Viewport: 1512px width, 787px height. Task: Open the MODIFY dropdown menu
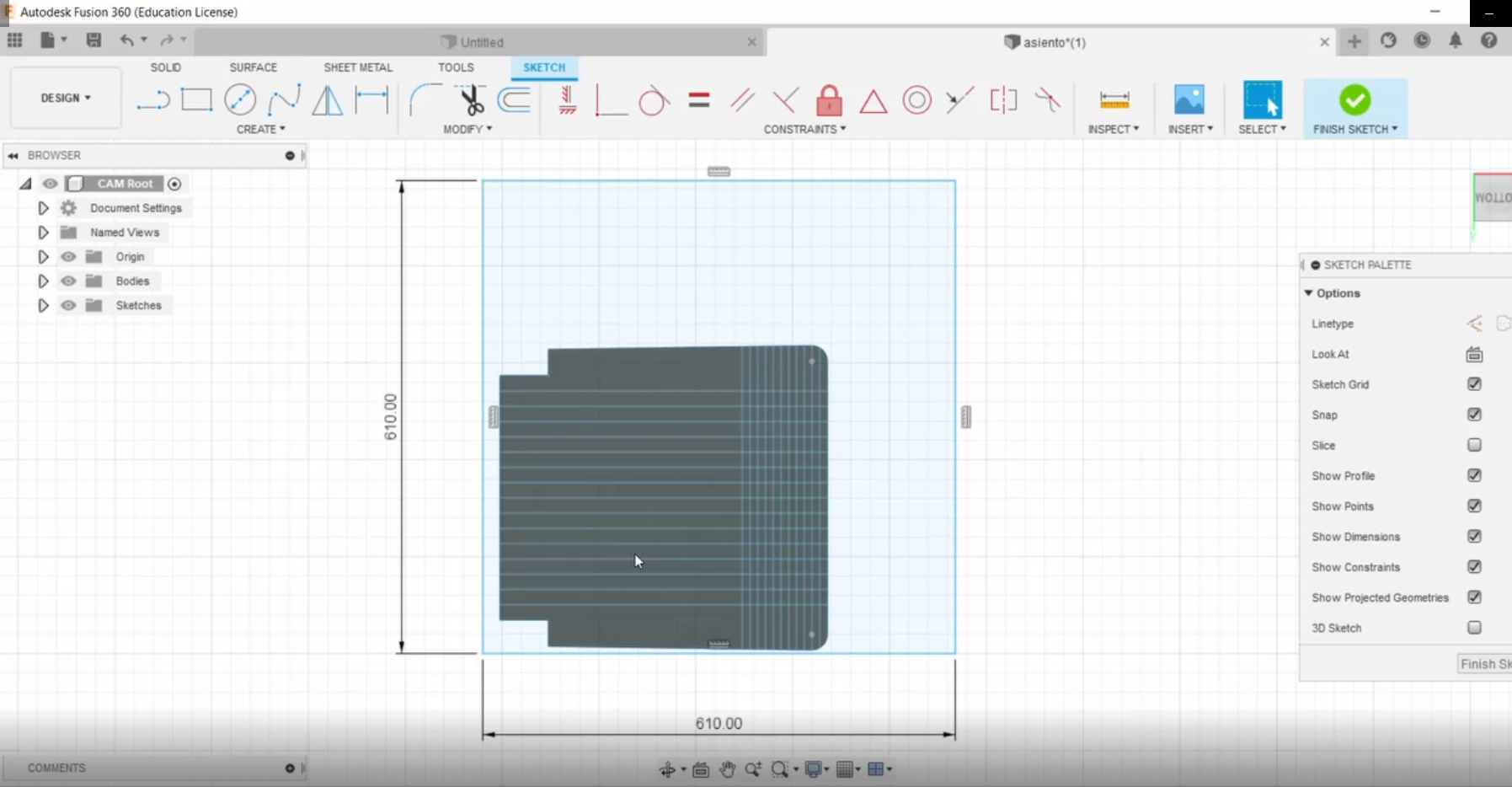tap(467, 129)
